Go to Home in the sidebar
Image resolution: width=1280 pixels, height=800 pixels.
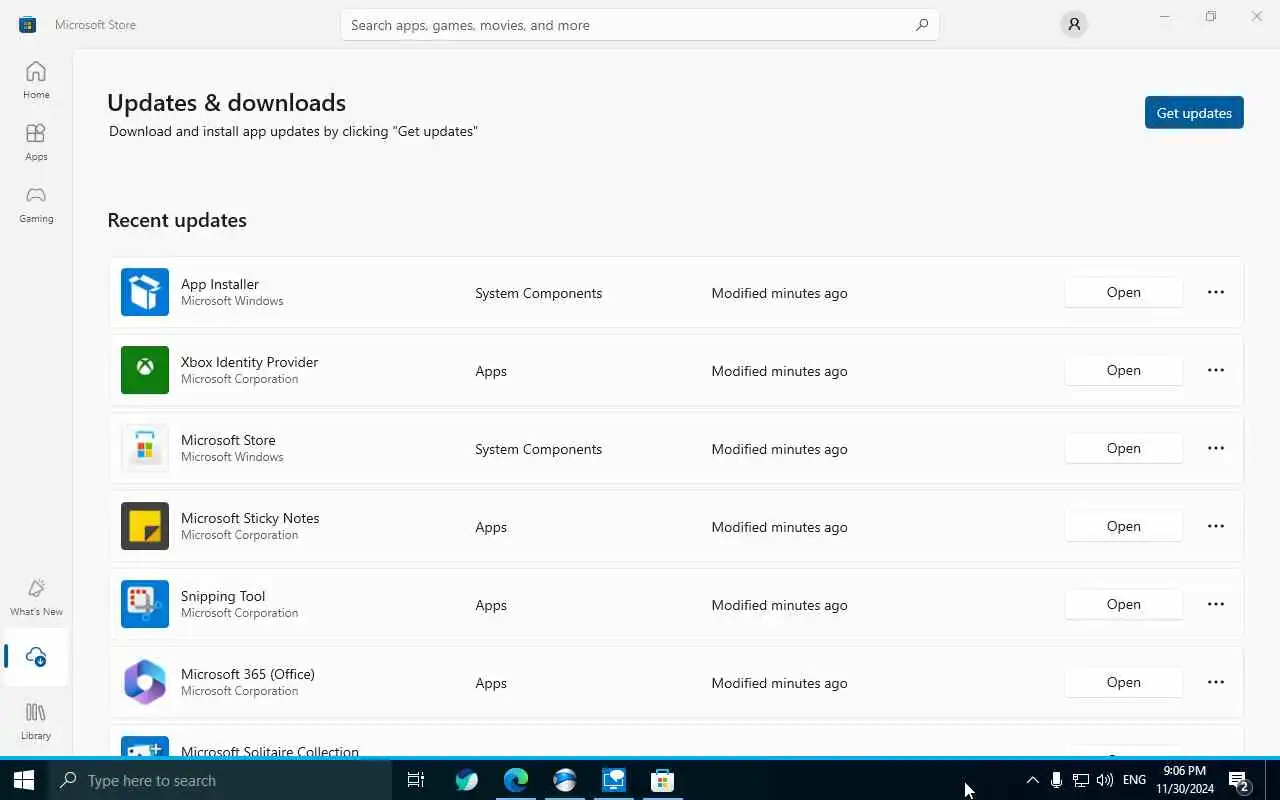click(36, 80)
